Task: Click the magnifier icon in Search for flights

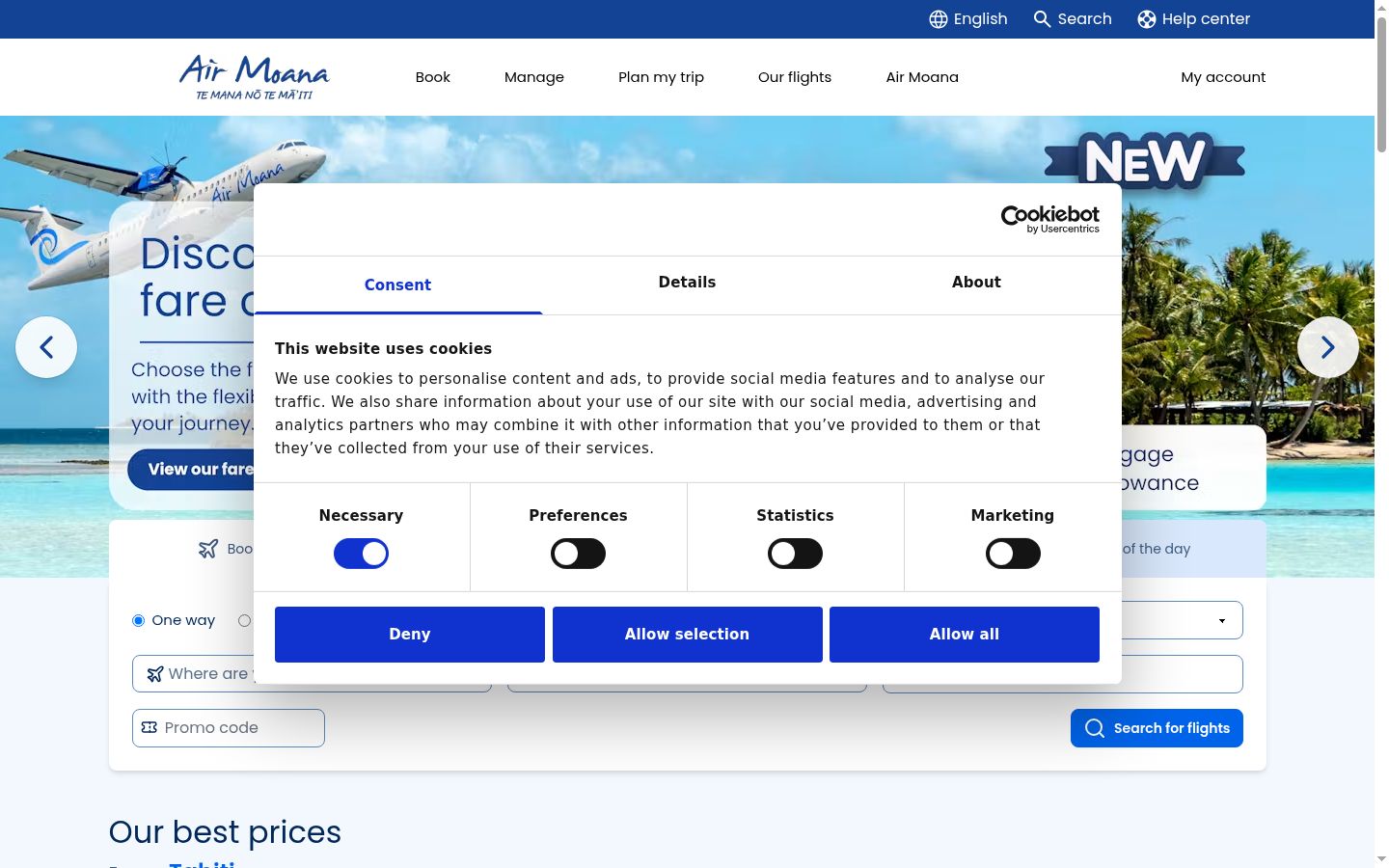Action: tap(1095, 728)
